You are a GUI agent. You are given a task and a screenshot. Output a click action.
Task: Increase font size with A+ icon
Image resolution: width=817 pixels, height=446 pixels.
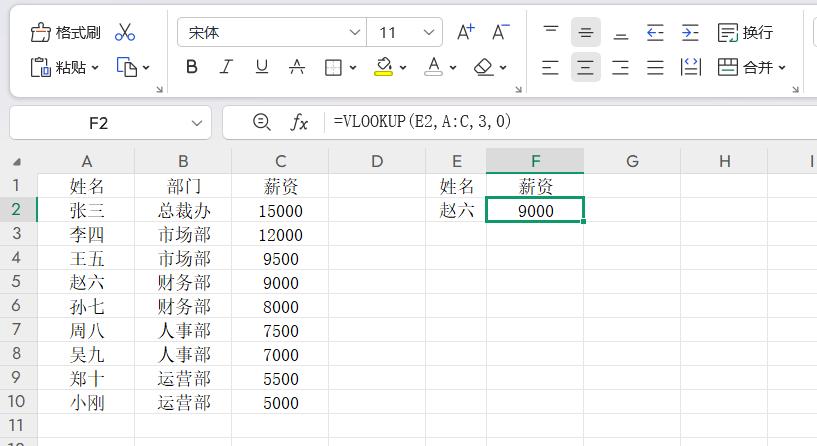click(466, 32)
